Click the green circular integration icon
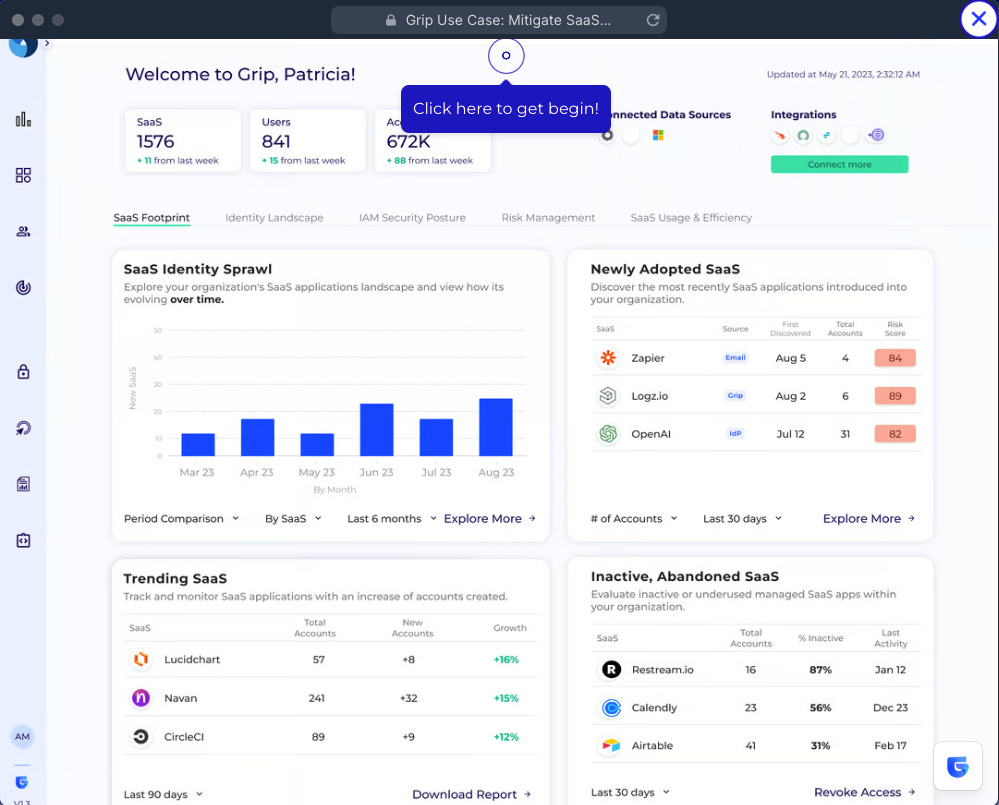This screenshot has width=999, height=805. pyautogui.click(x=803, y=135)
